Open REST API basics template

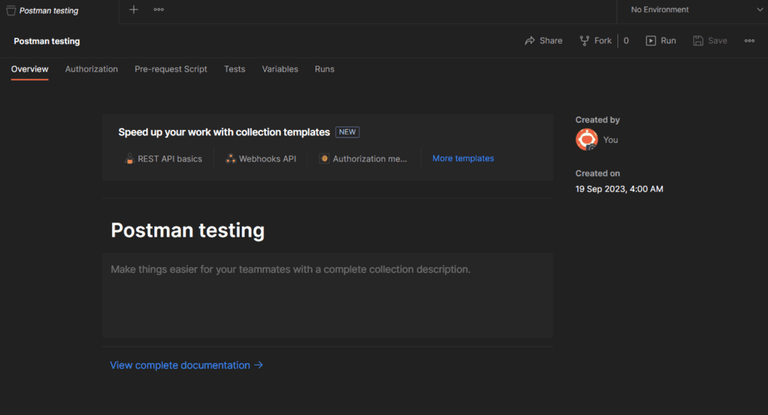163,159
